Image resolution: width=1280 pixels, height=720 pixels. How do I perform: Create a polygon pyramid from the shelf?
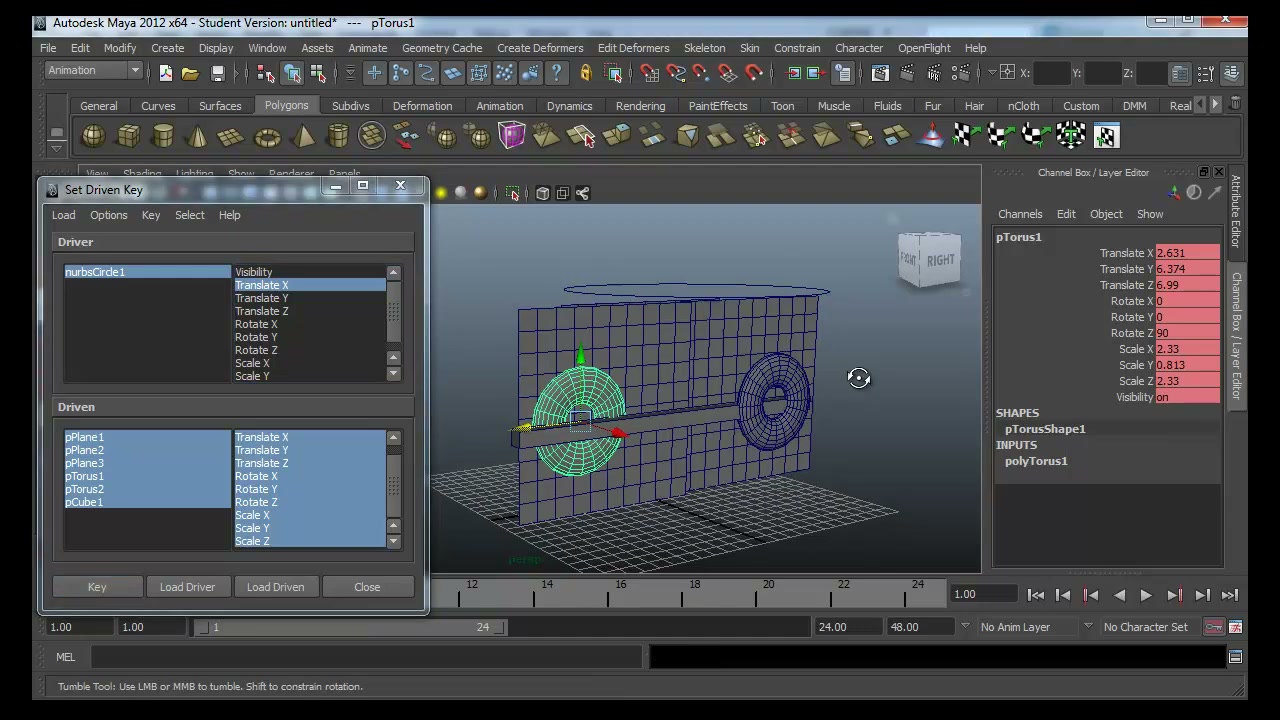(303, 135)
